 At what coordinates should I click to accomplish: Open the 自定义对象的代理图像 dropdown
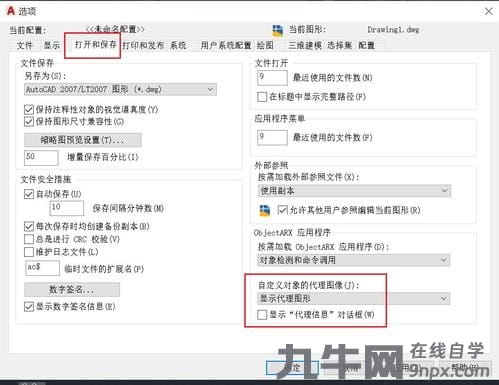354,298
